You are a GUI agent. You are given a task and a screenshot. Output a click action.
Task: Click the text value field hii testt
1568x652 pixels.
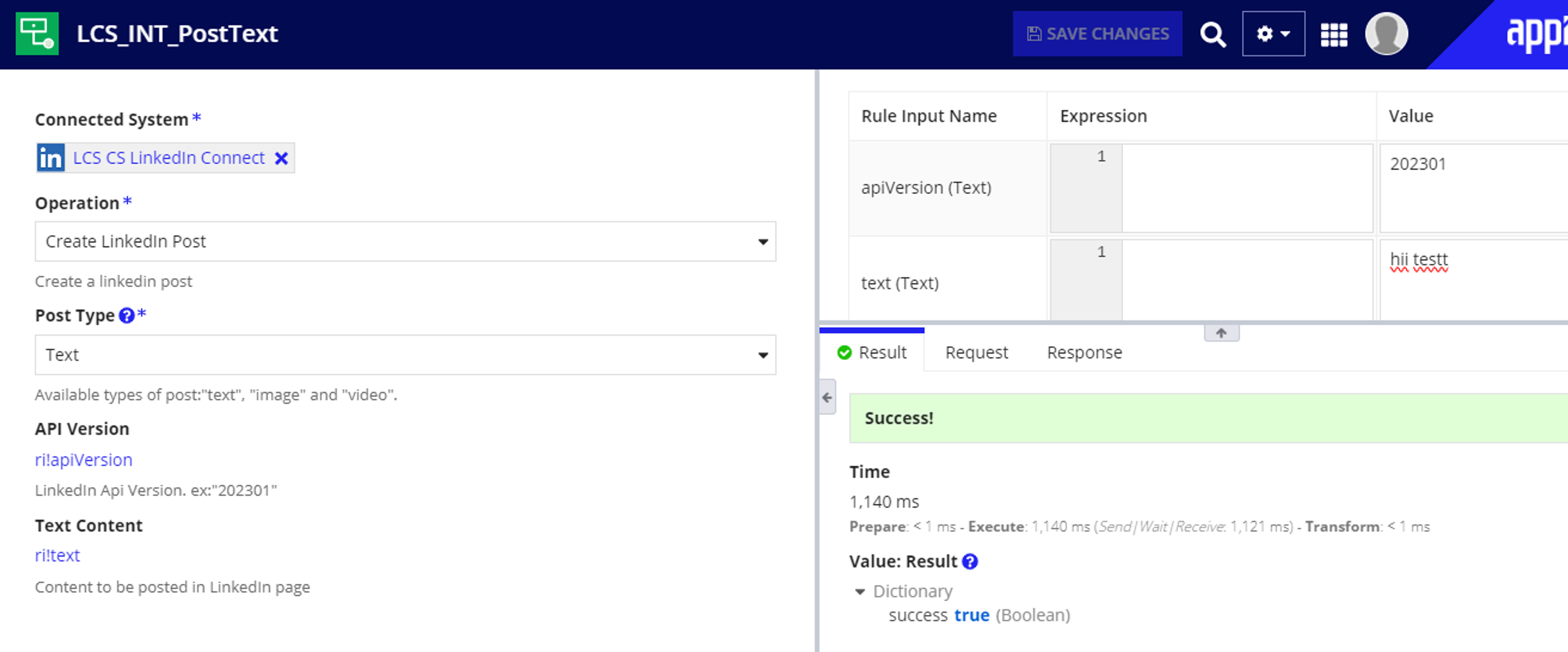pos(1474,280)
